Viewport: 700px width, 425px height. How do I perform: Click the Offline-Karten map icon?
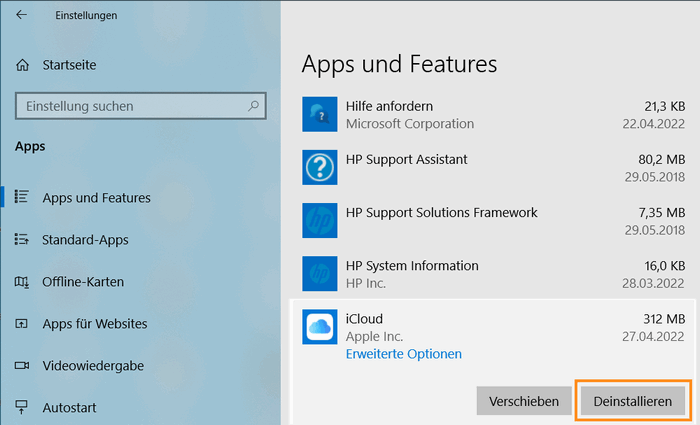21,282
